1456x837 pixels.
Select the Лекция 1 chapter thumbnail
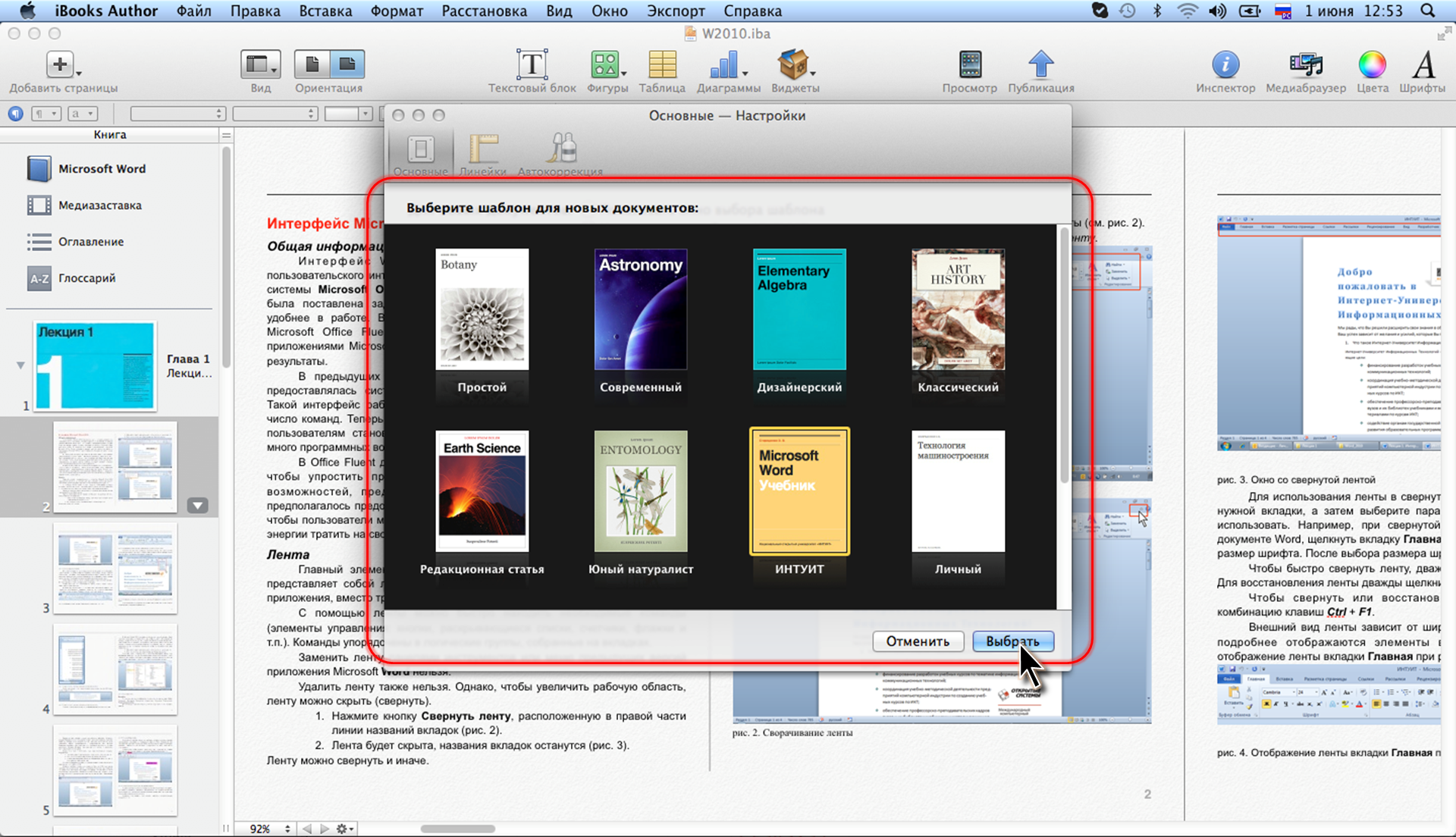[95, 366]
